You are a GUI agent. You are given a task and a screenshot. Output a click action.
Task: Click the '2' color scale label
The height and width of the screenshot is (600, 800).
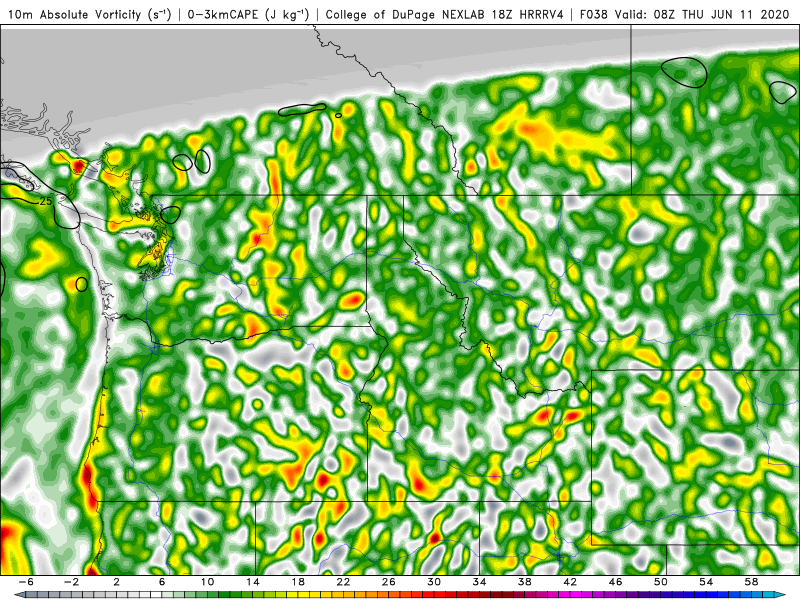[x=116, y=582]
